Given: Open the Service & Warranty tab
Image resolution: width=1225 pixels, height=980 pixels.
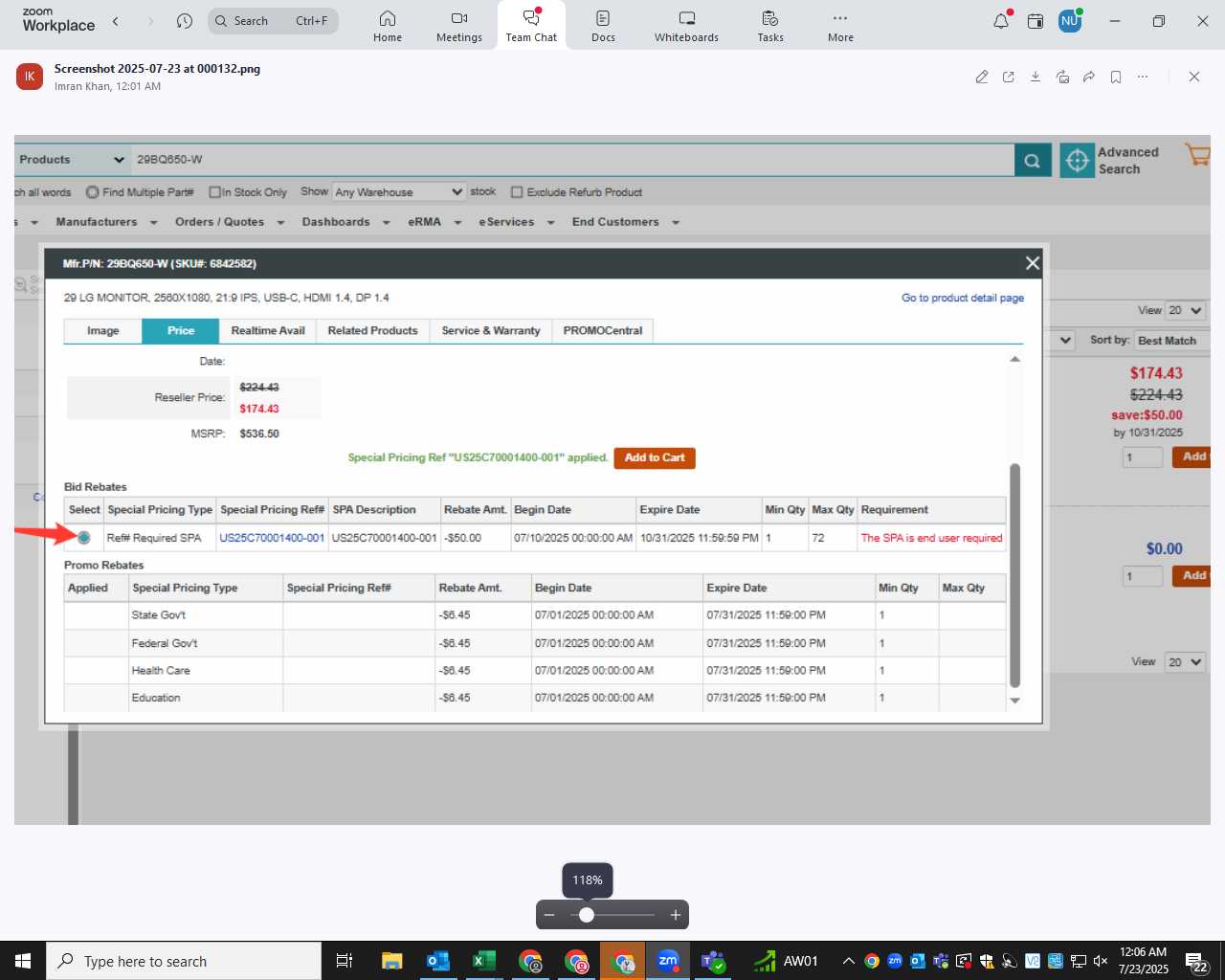Looking at the screenshot, I should coord(491,331).
